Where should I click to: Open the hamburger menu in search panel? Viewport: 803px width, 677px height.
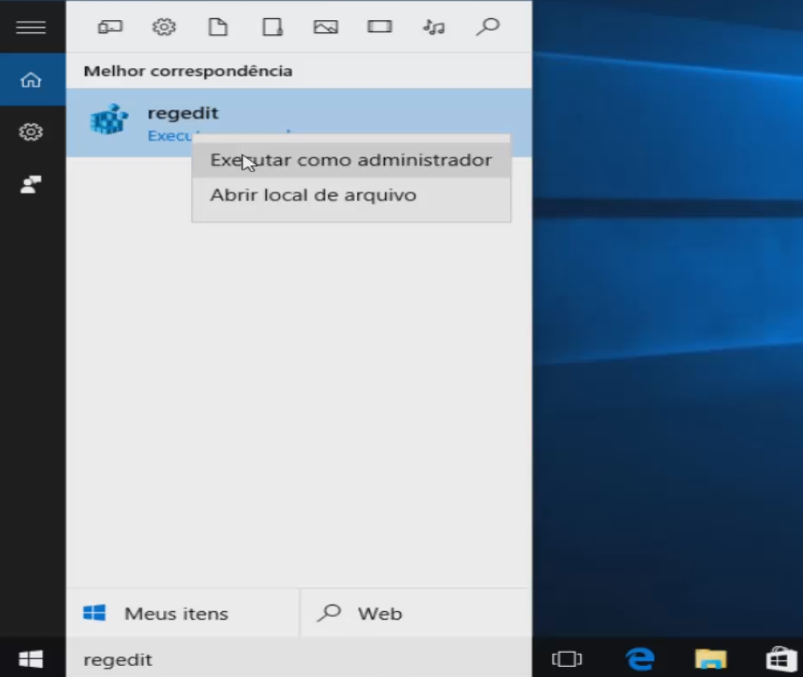click(x=31, y=27)
